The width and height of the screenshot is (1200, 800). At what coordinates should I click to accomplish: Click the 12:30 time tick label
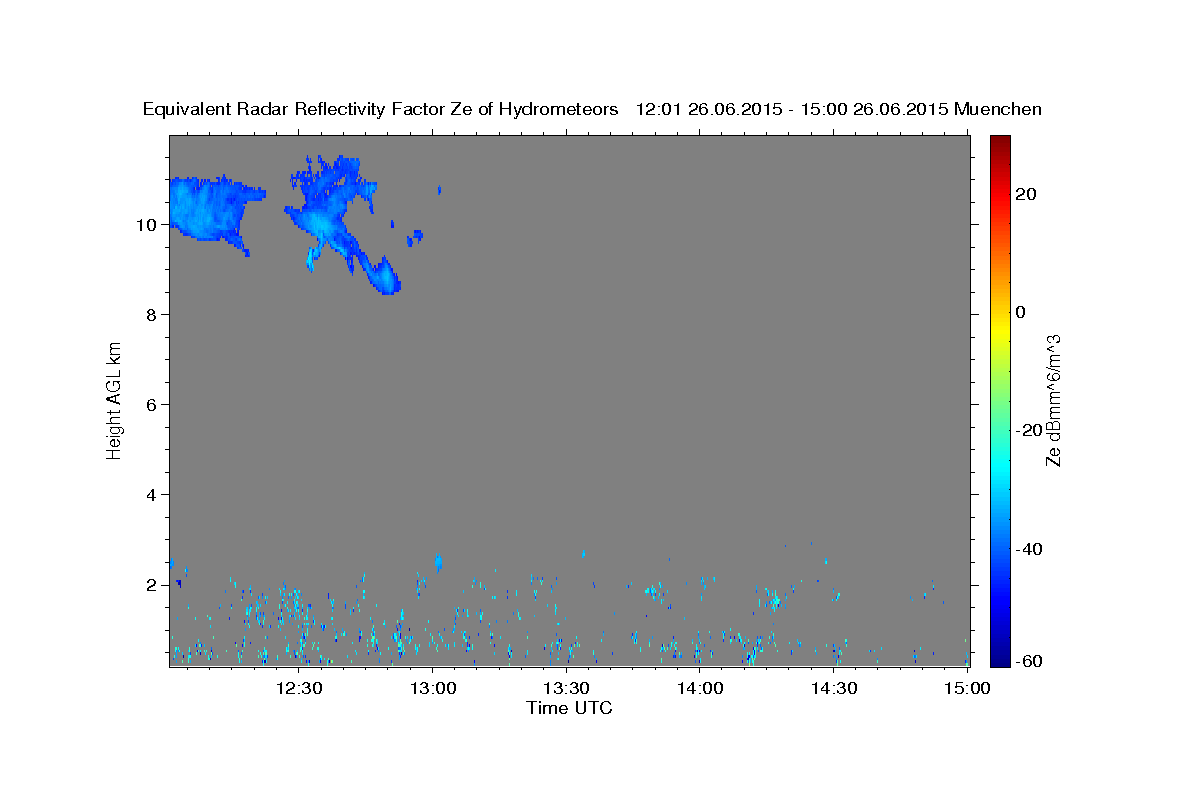(298, 688)
